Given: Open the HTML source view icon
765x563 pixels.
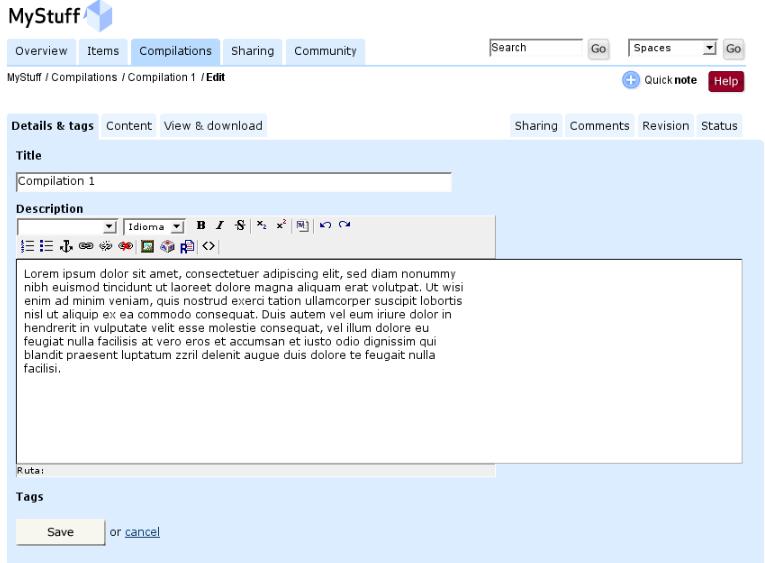Looking at the screenshot, I should 207,245.
